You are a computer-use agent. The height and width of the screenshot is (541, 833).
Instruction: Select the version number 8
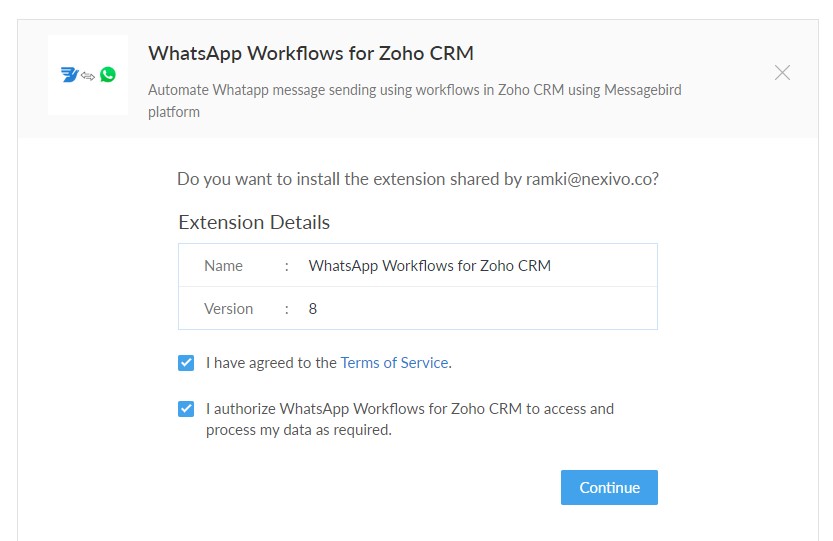(x=313, y=309)
